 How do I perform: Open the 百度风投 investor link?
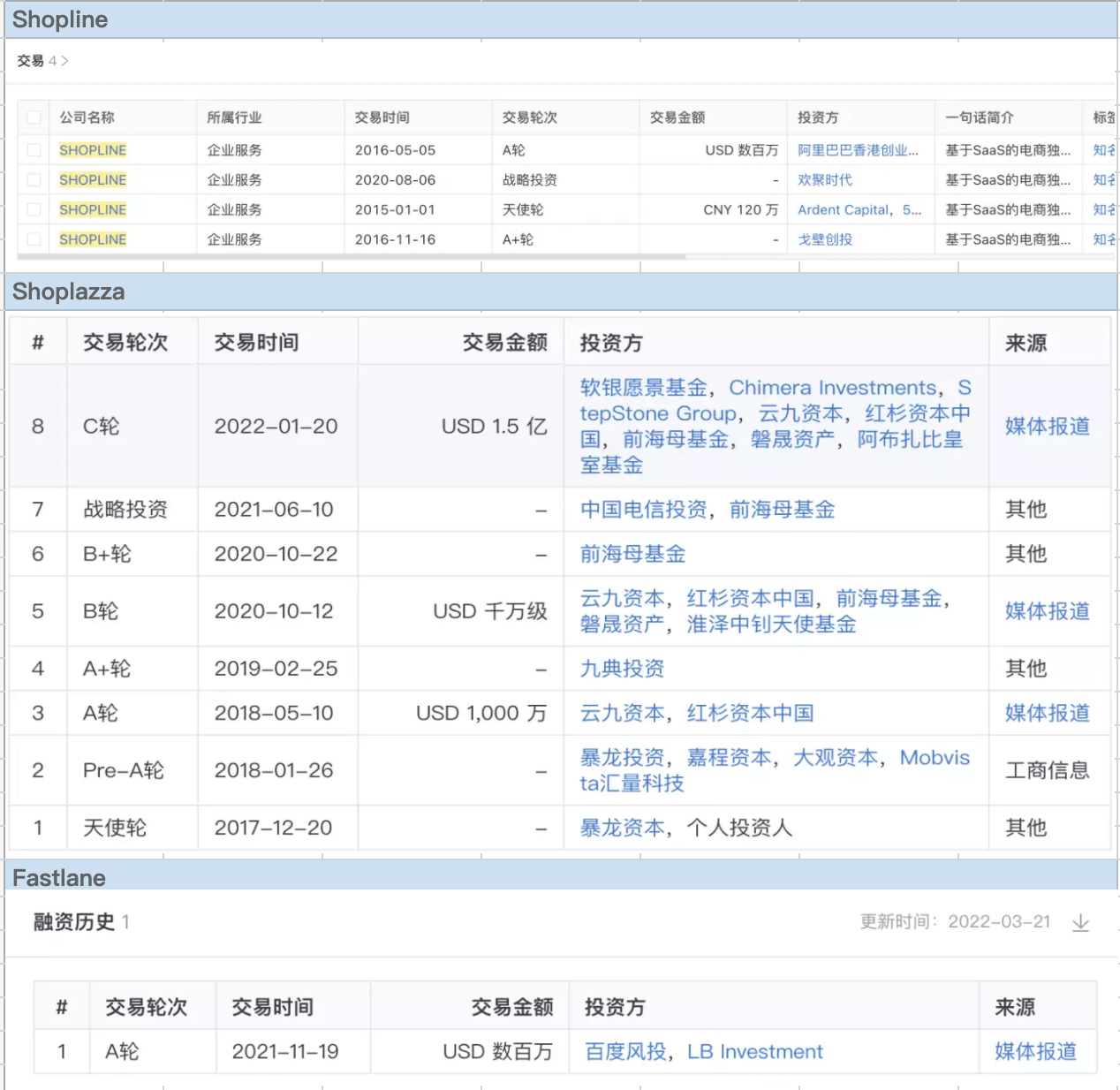tap(625, 1052)
